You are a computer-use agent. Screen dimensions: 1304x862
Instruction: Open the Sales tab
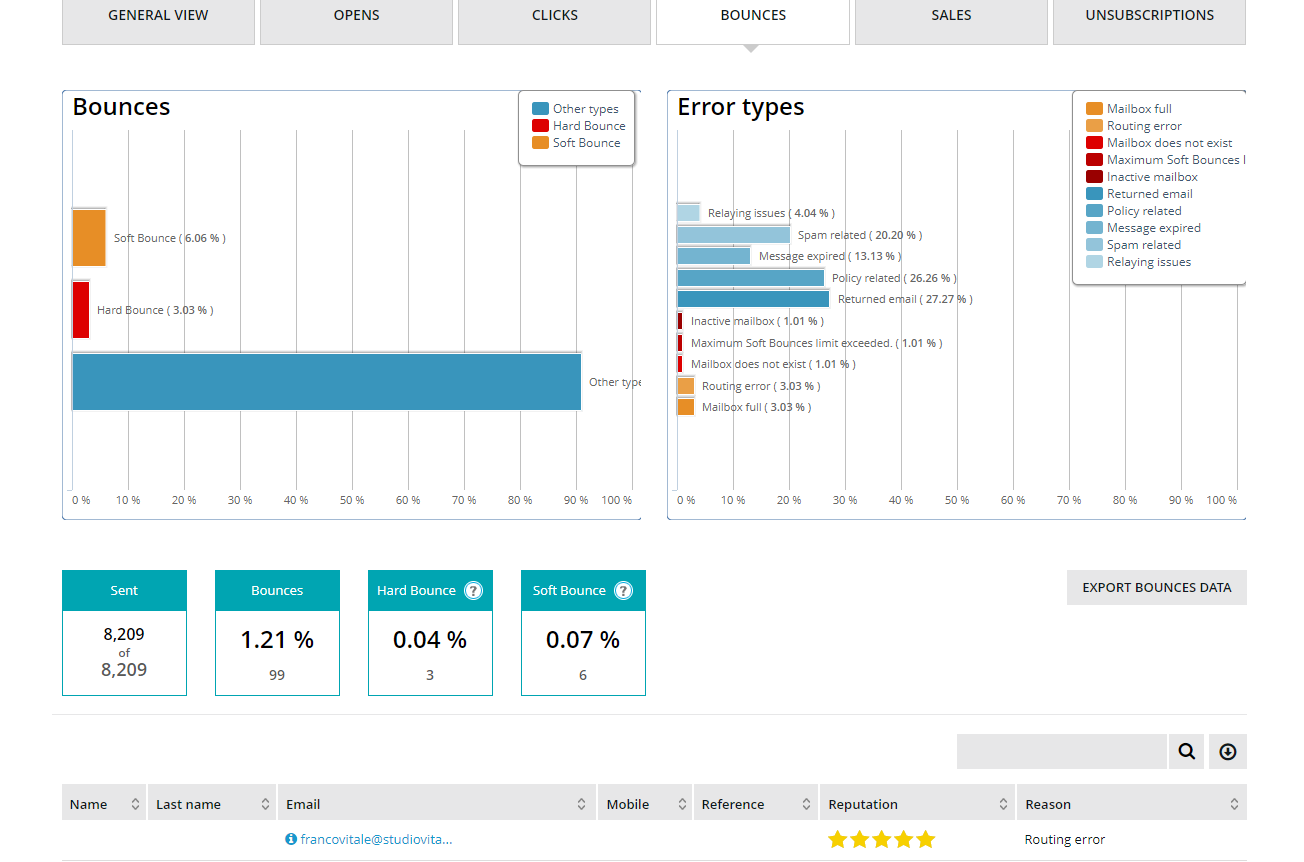tap(951, 20)
